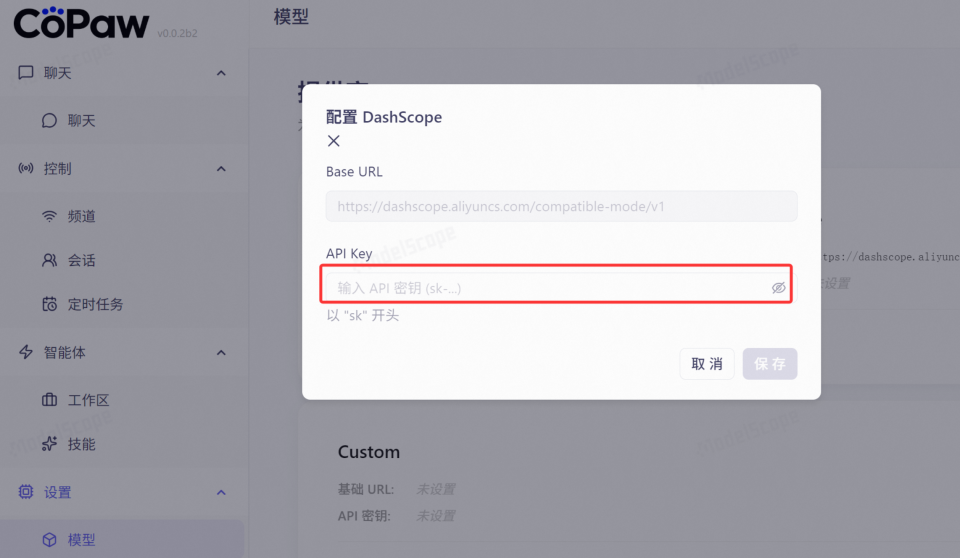The image size is (960, 558).
Task: Focus the API Key input field
Action: [561, 288]
